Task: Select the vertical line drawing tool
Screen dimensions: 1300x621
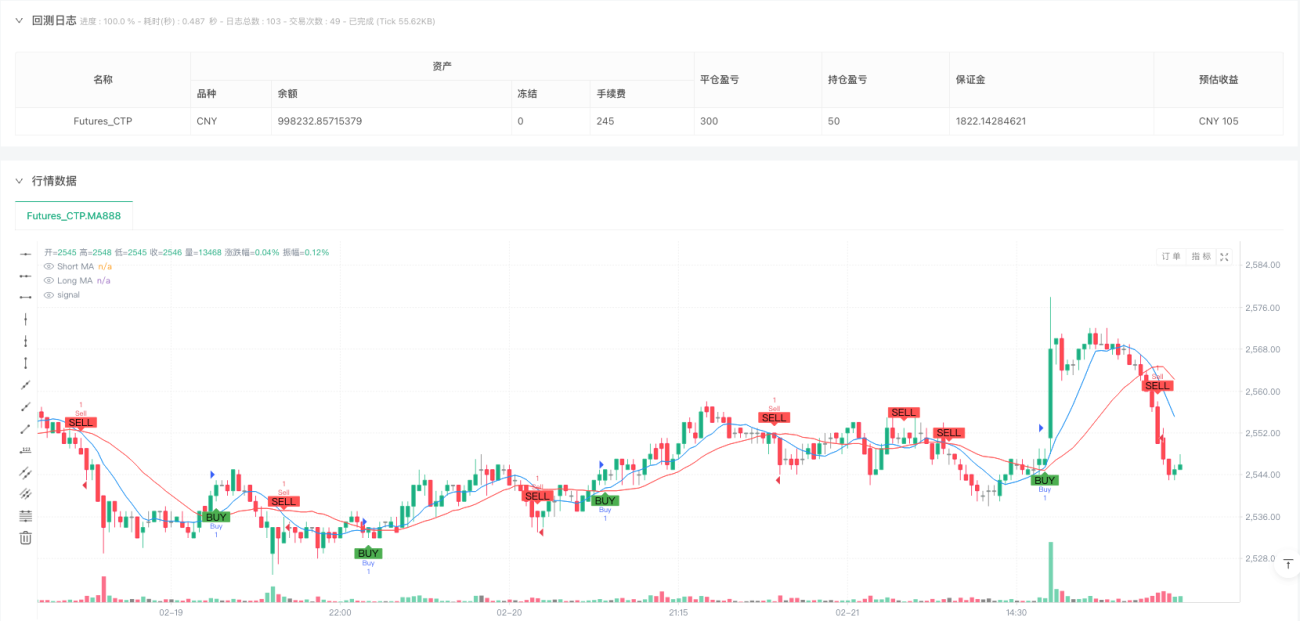Action: tap(26, 320)
